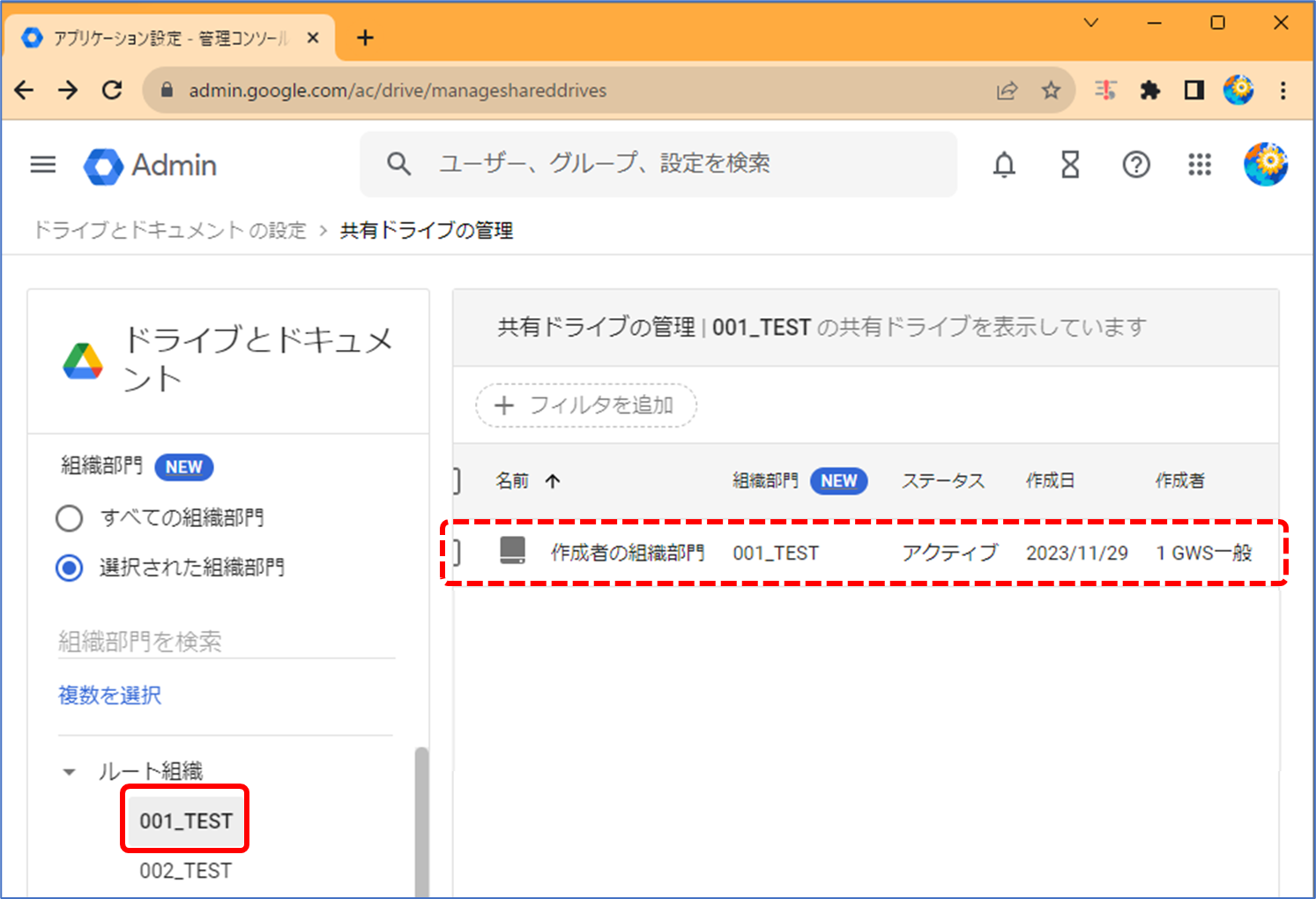This screenshot has width=1316, height=899.
Task: Click the ドライブとドキュメントの設定 breadcrumb
Action: [170, 230]
